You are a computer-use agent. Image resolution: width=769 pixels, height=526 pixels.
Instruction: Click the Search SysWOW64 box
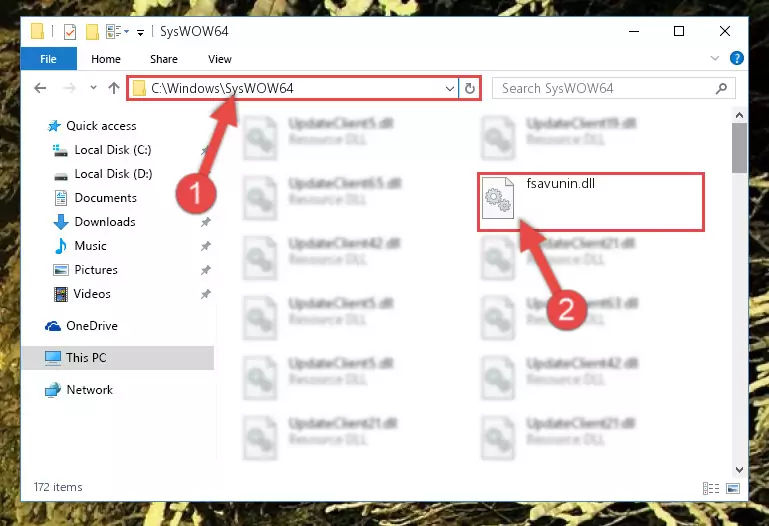[614, 88]
